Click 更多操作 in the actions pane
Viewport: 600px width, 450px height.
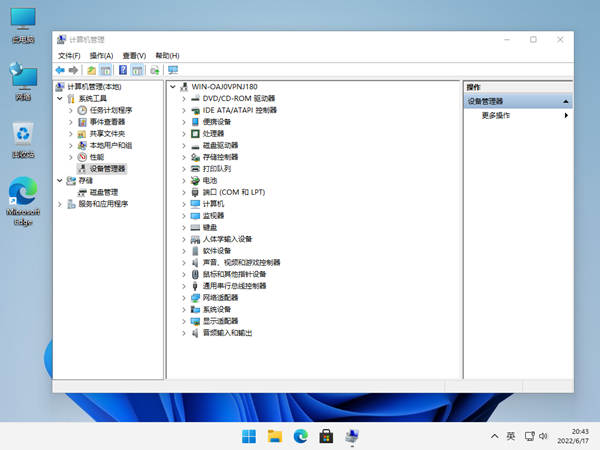(x=496, y=116)
